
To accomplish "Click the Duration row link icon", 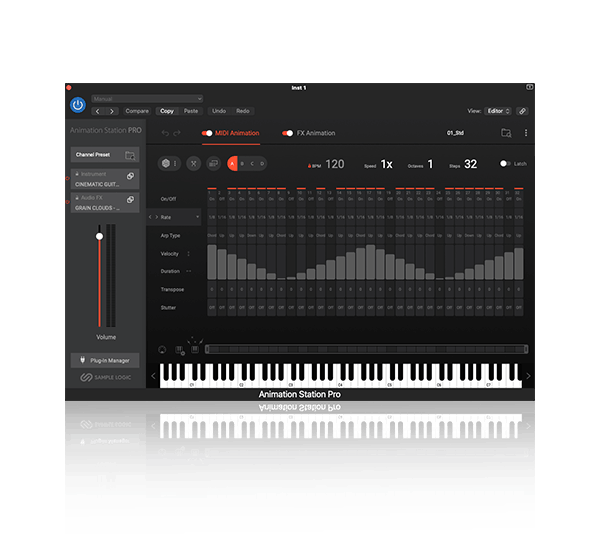I will 188,271.
